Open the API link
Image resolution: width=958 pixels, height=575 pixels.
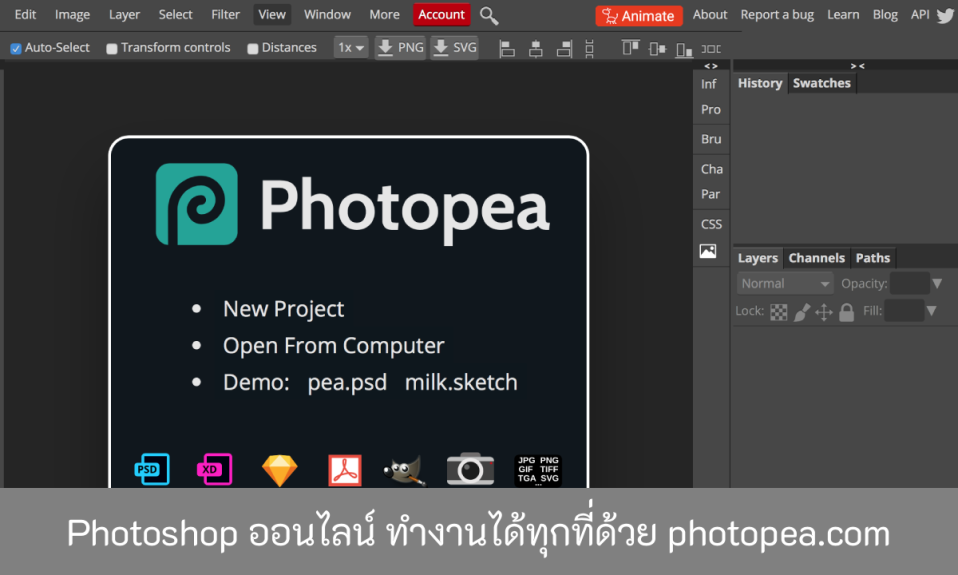[x=920, y=15]
